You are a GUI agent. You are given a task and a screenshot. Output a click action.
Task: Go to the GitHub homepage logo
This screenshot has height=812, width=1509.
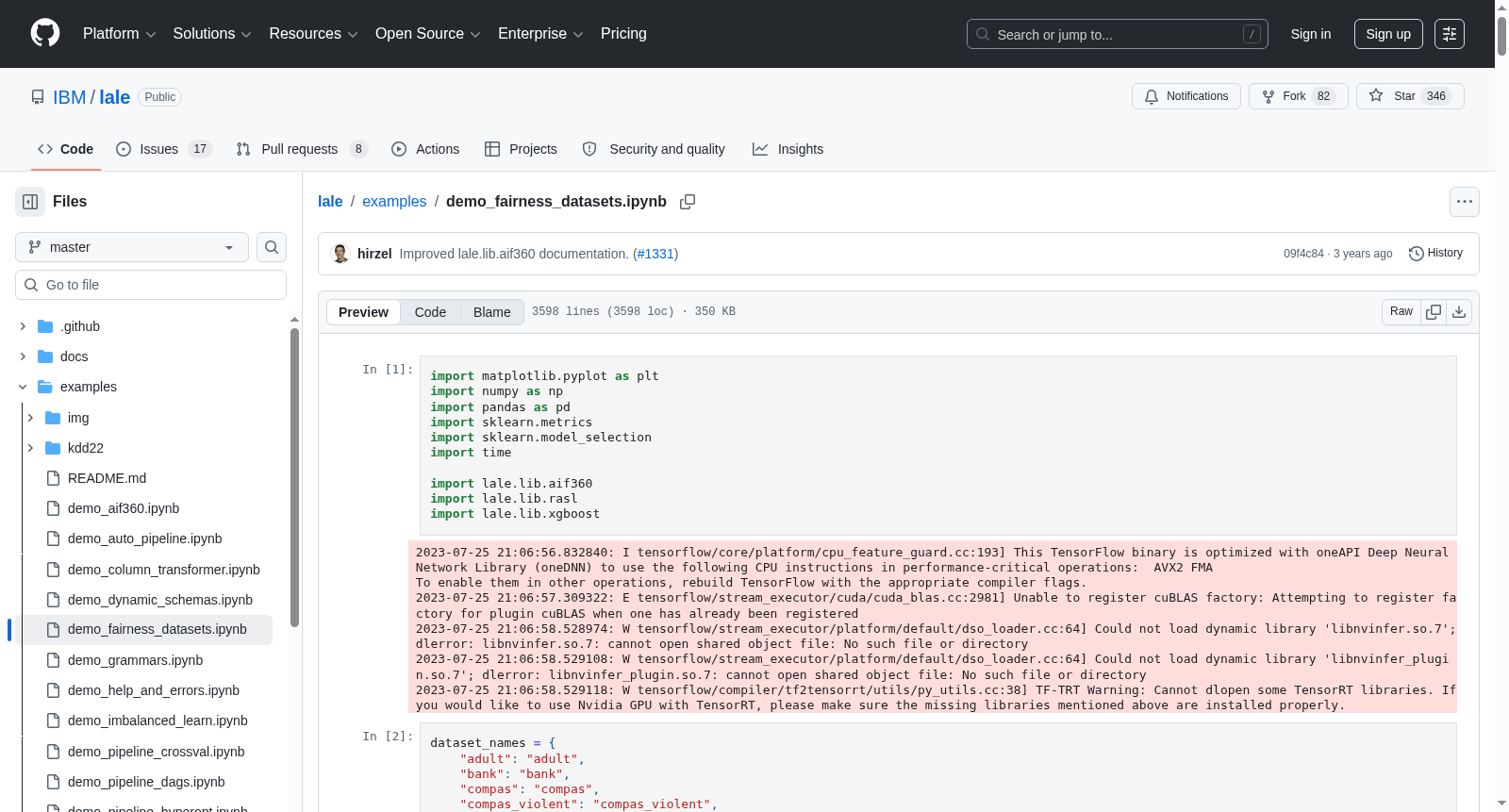point(45,34)
